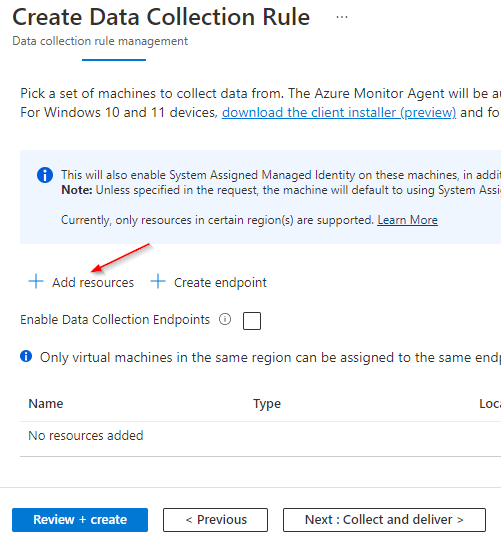Image resolution: width=501 pixels, height=541 pixels.
Task: Click the Add resources command
Action: pyautogui.click(x=81, y=282)
